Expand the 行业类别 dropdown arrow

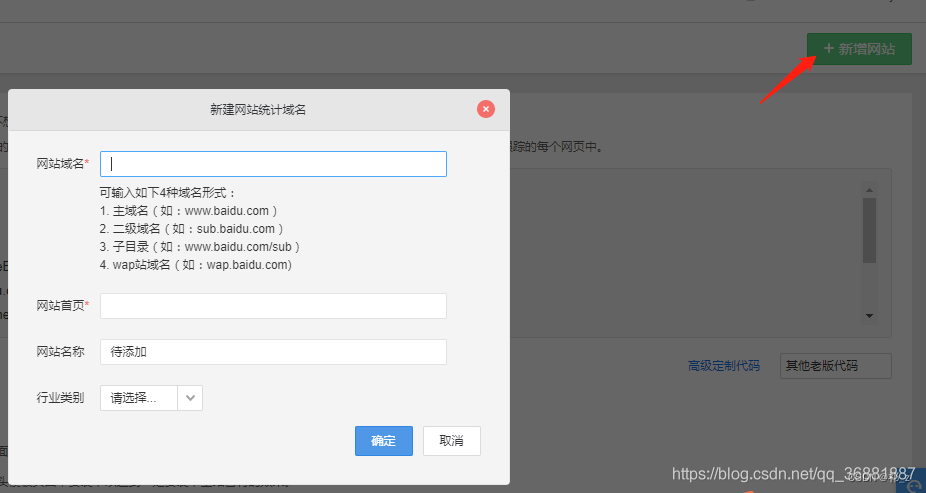click(x=191, y=398)
